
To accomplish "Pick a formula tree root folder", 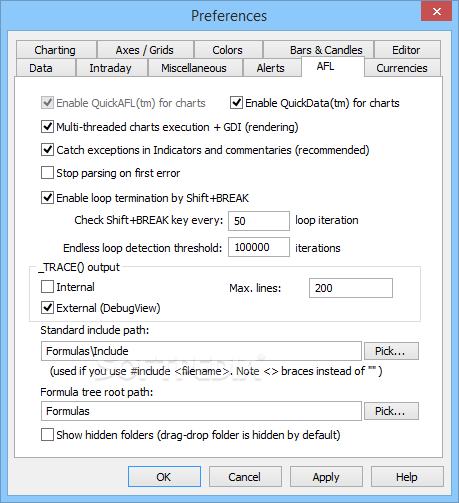I will coord(391,411).
